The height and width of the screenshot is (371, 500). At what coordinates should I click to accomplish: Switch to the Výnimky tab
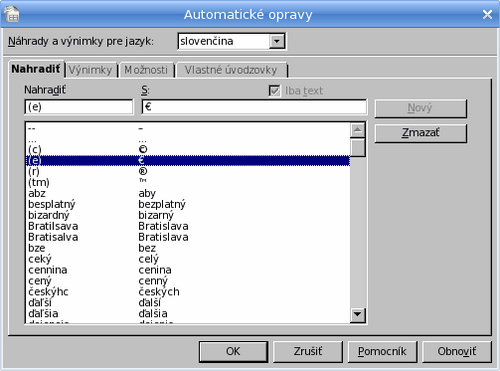tap(90, 70)
